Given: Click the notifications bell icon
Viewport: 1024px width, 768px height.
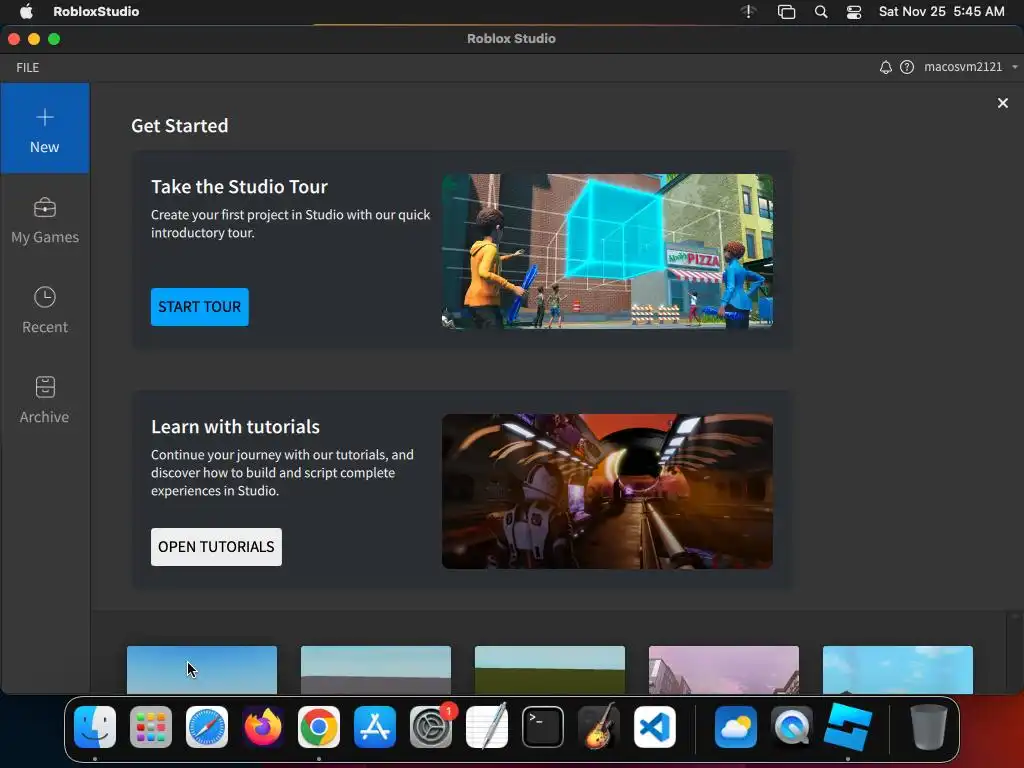Looking at the screenshot, I should [x=886, y=67].
